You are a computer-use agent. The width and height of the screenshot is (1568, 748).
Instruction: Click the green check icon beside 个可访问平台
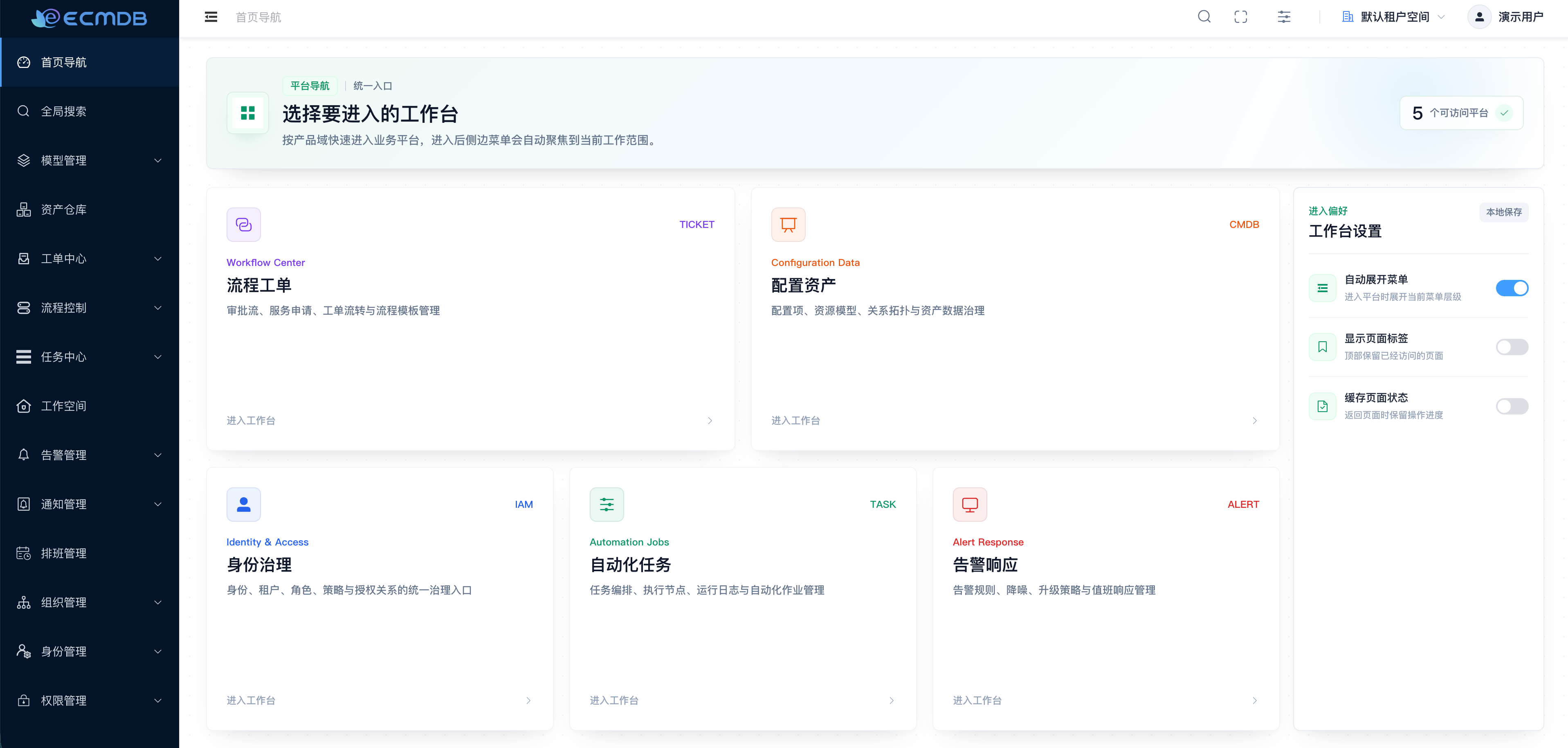point(1504,113)
